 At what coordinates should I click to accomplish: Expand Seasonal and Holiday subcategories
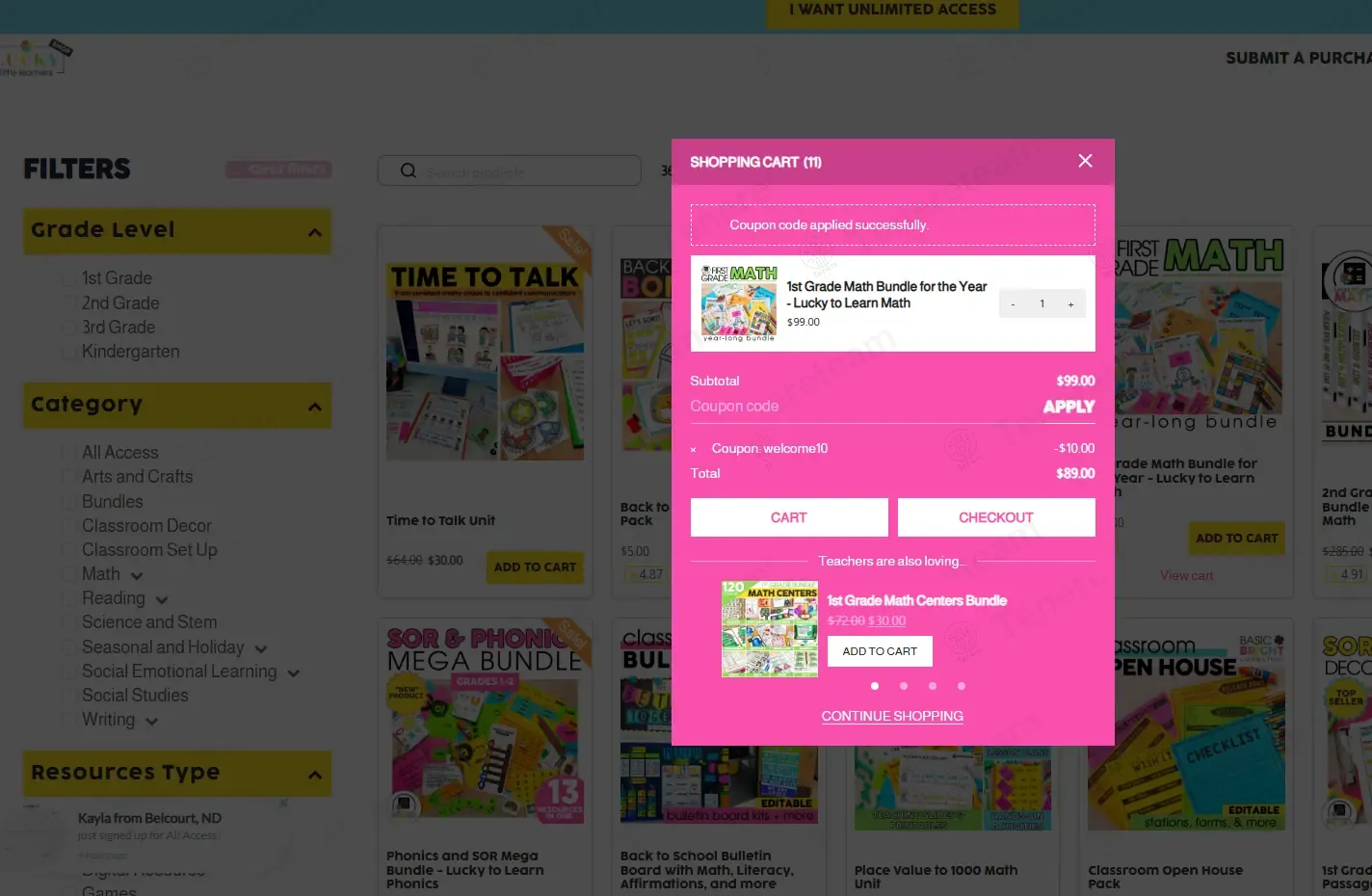261,649
